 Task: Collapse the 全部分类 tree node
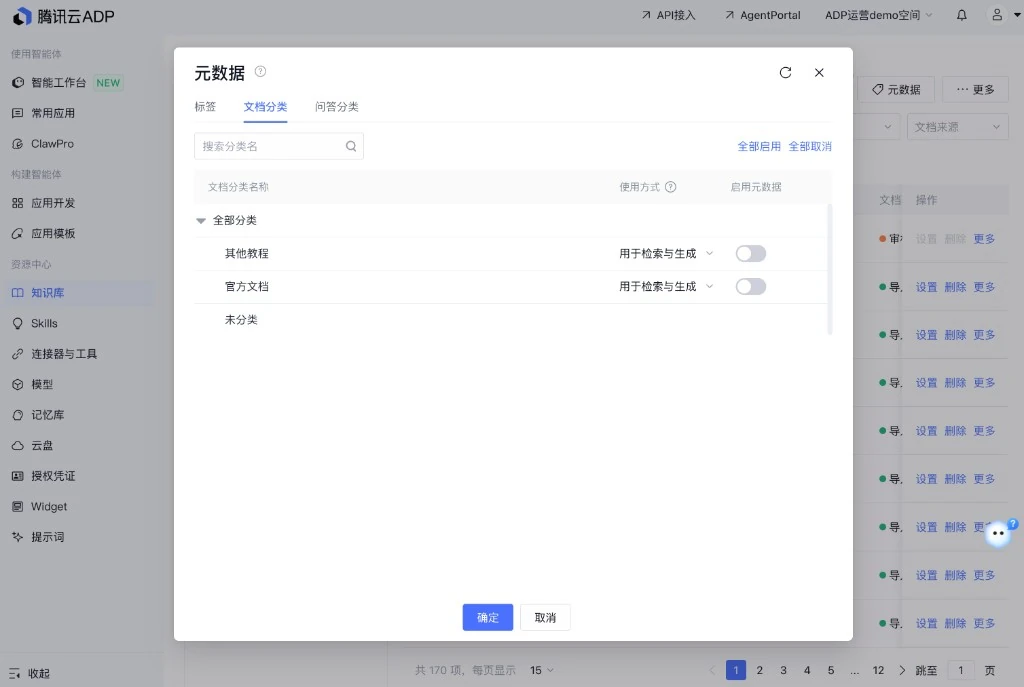tap(200, 221)
